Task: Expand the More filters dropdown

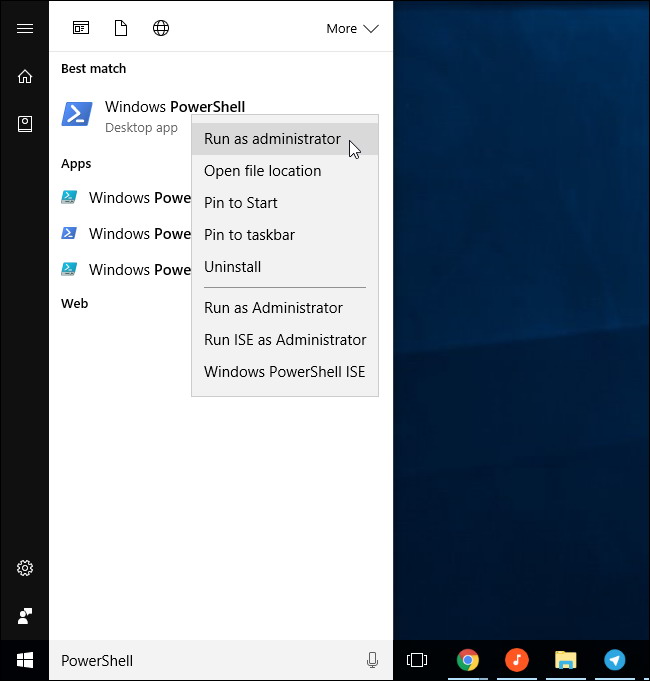Action: point(352,28)
